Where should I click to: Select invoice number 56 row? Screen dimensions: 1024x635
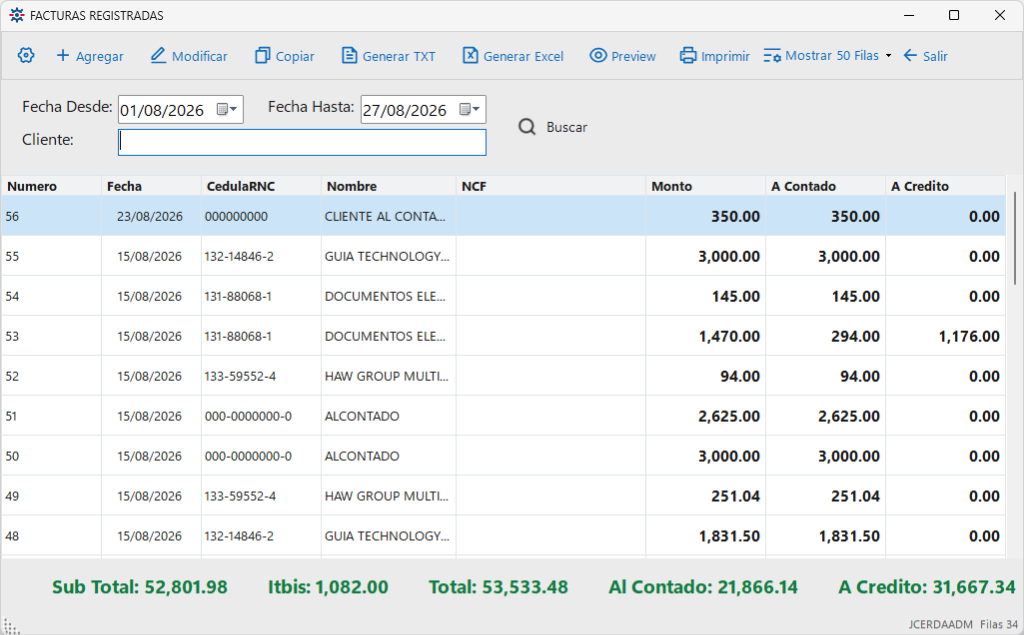(504, 216)
